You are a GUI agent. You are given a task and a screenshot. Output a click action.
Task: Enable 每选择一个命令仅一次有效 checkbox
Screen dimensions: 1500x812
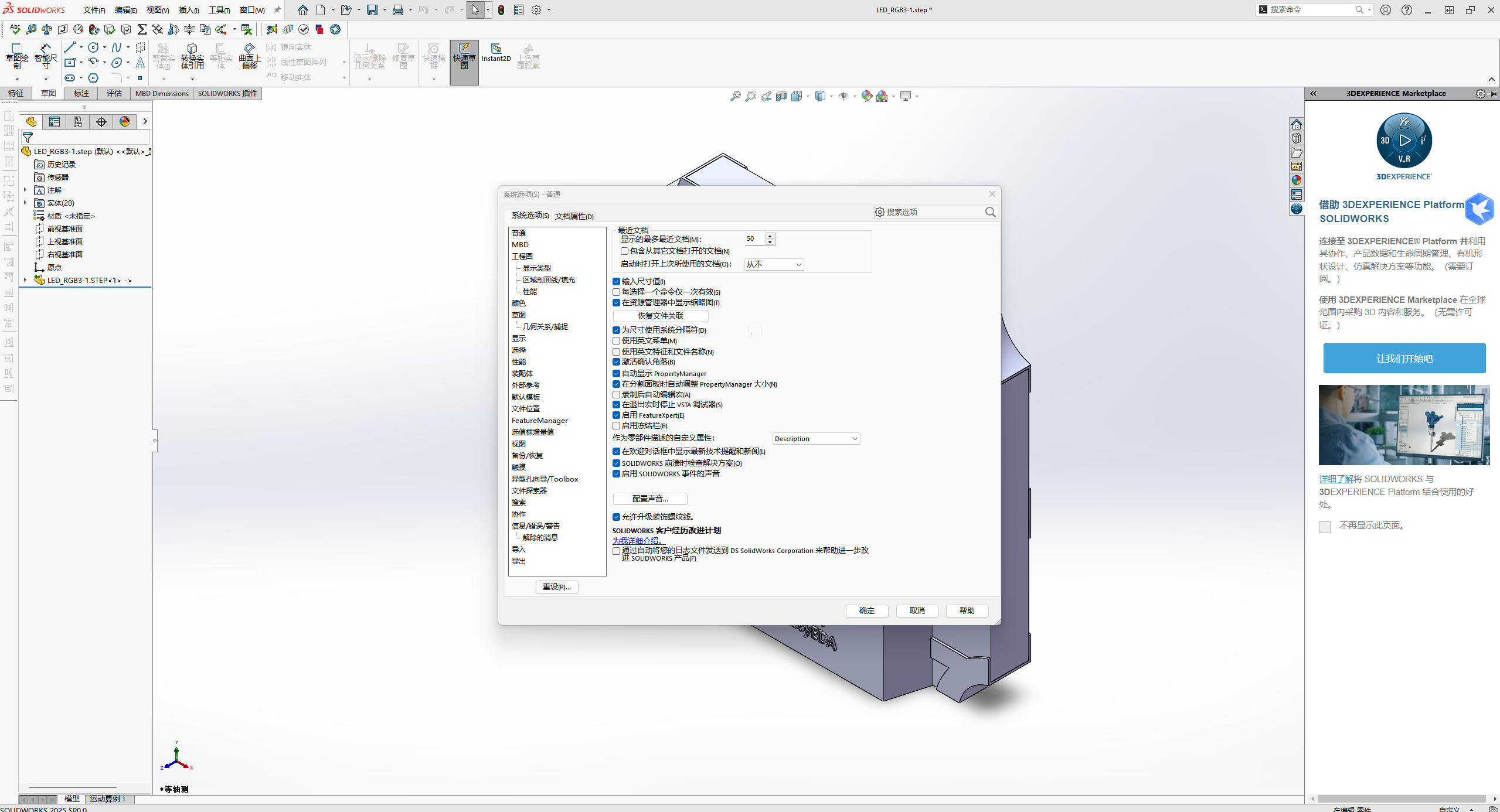617,292
